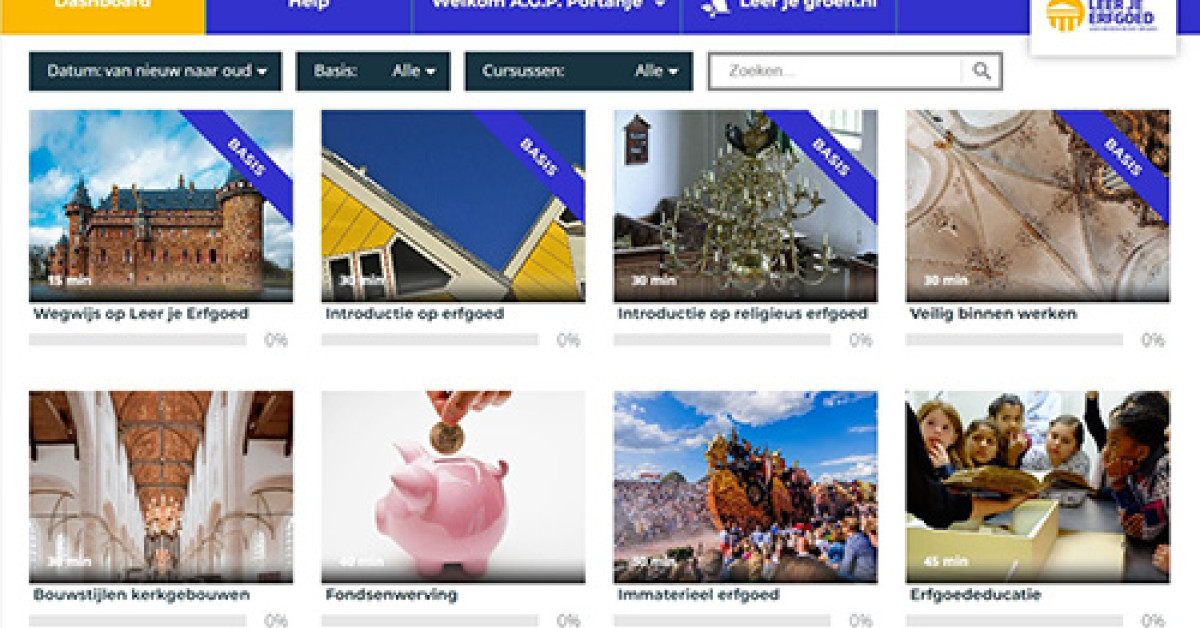Focus the Zoeken search field
1200x628 pixels.
pos(836,71)
